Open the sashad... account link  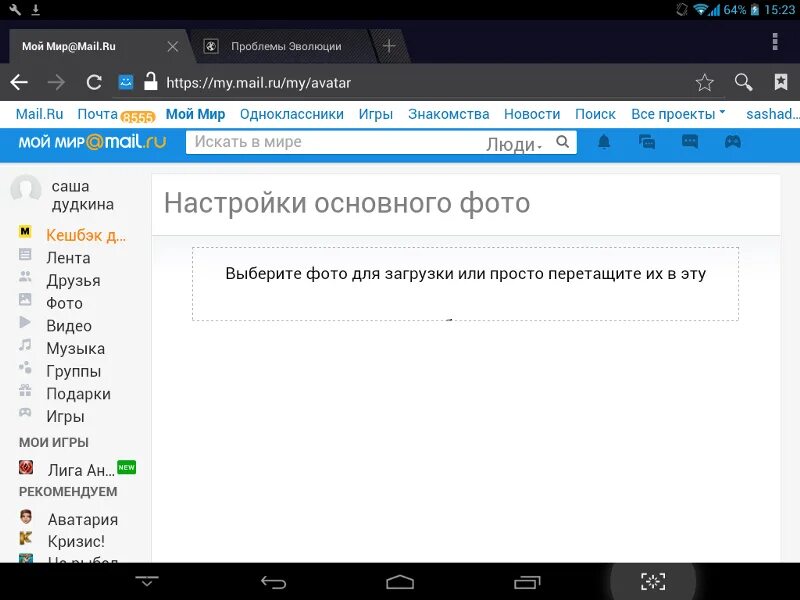point(772,114)
